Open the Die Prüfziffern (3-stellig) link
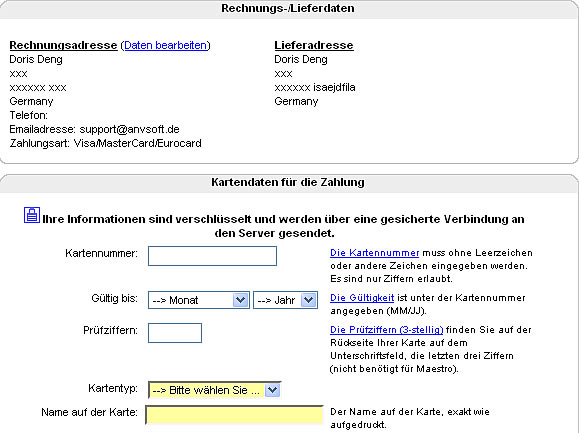 [386, 330]
